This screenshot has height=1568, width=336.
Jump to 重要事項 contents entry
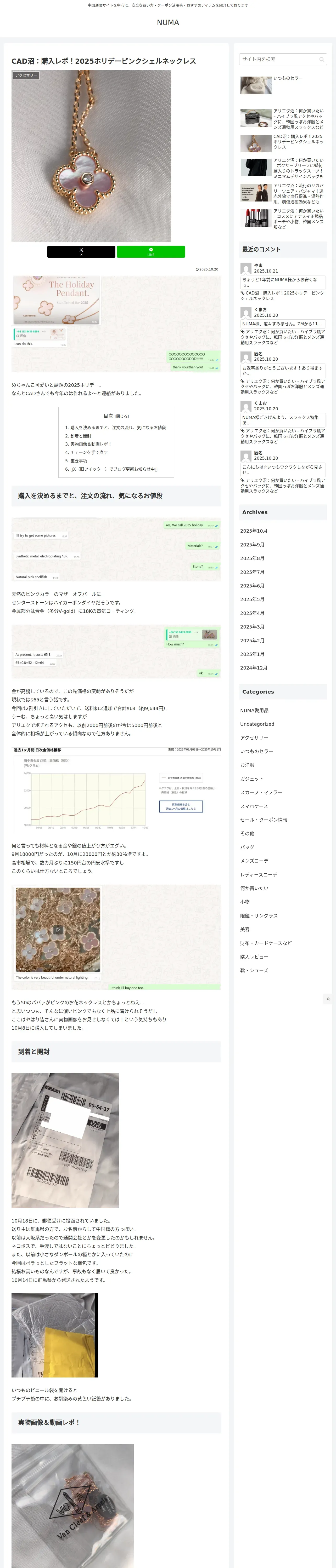coord(79,461)
